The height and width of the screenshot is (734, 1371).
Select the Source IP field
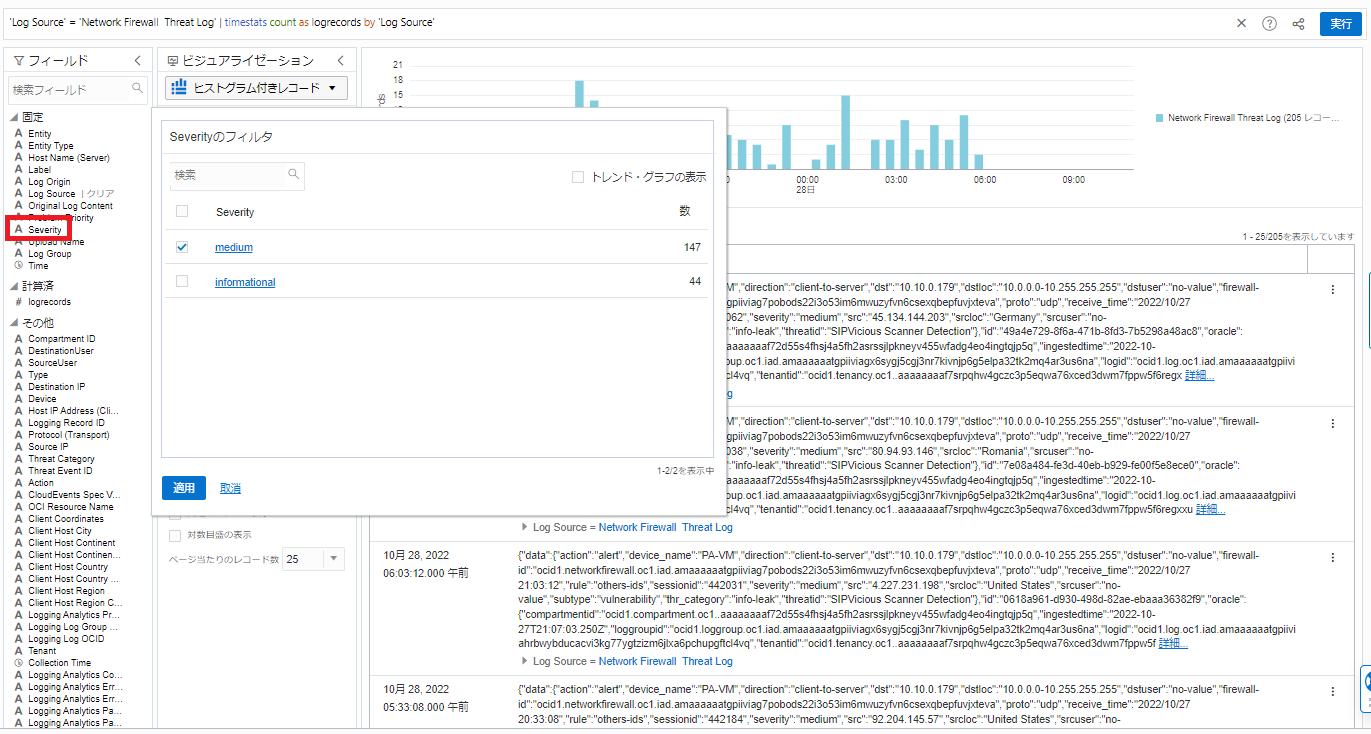pos(48,447)
